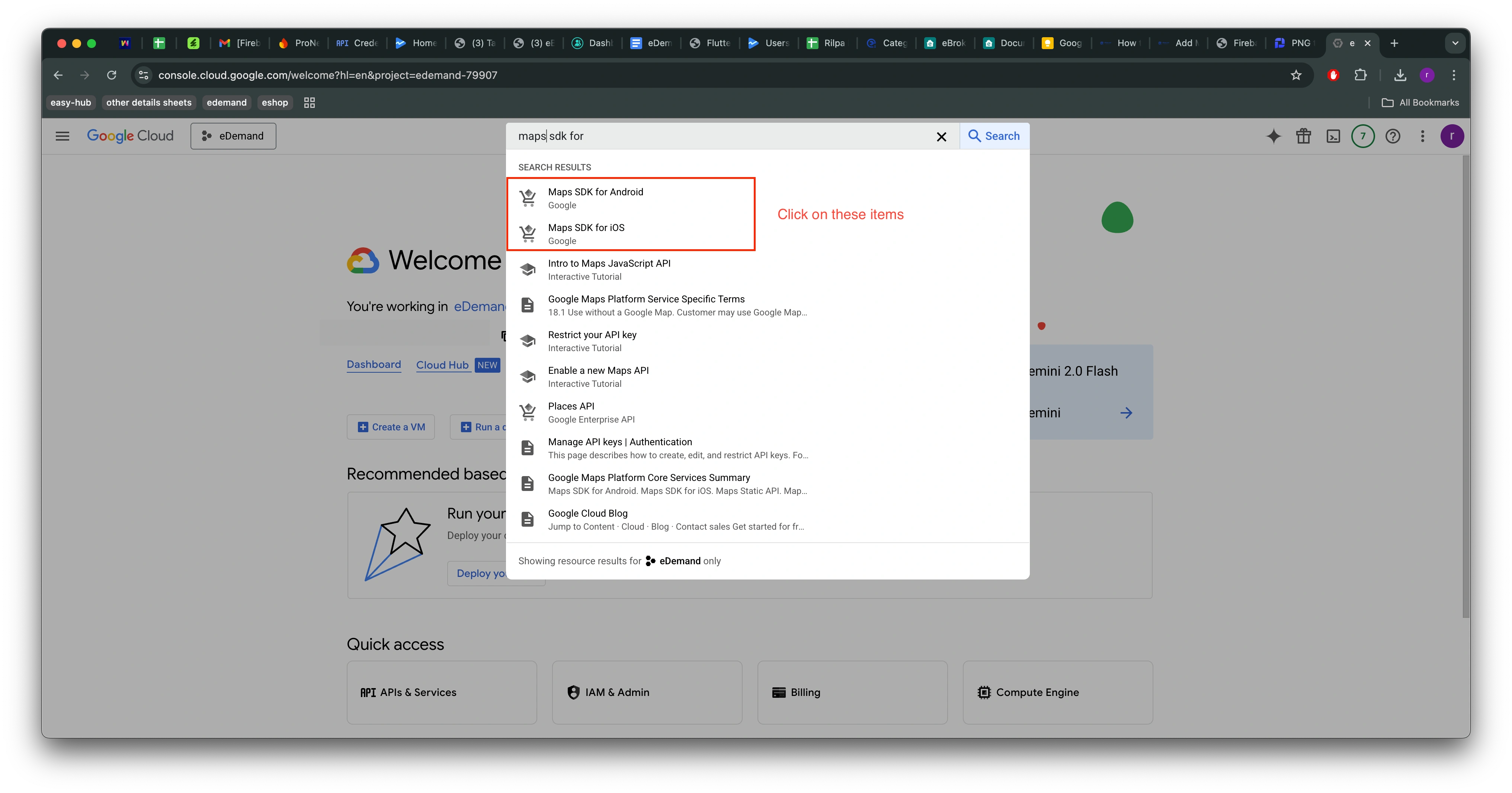Image resolution: width=1512 pixels, height=793 pixels.
Task: Open the help question mark icon
Action: [x=1393, y=136]
